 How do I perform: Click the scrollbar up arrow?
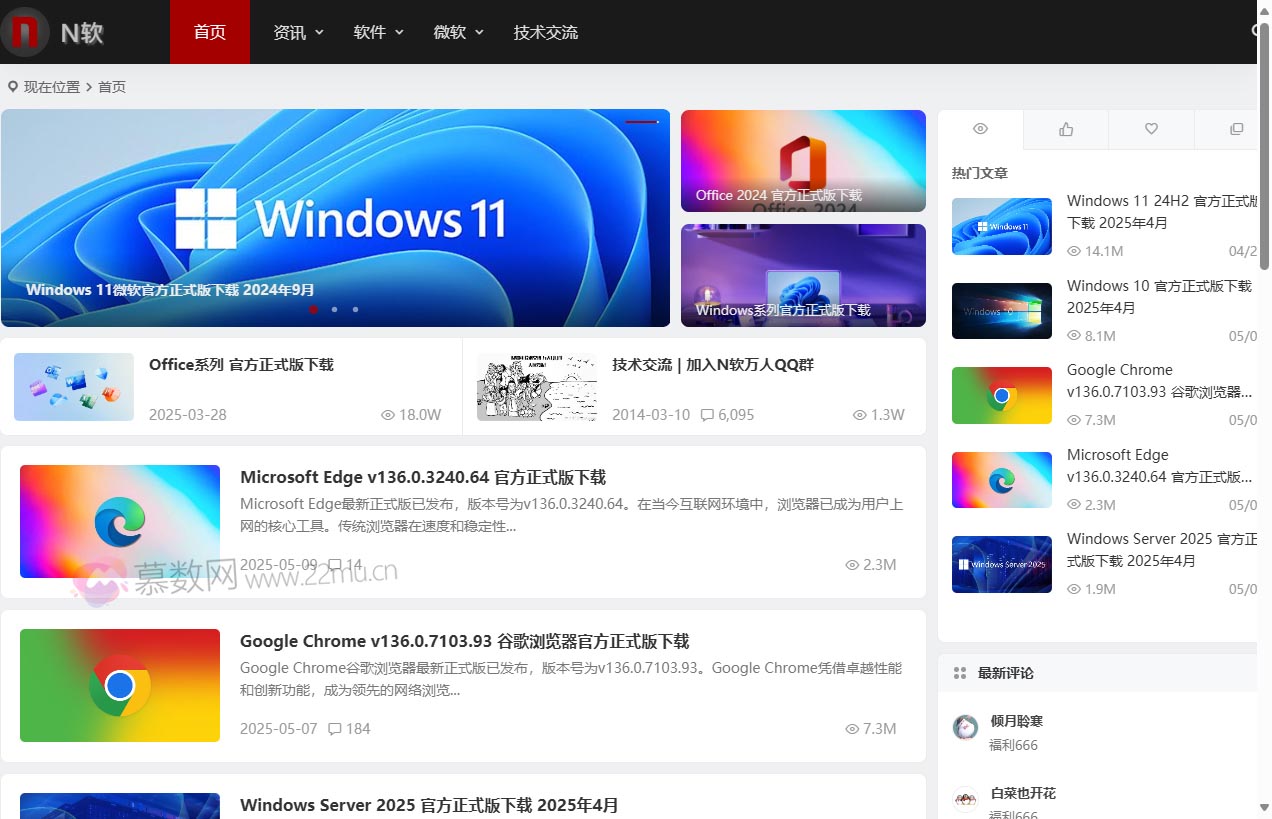[x=1265, y=8]
